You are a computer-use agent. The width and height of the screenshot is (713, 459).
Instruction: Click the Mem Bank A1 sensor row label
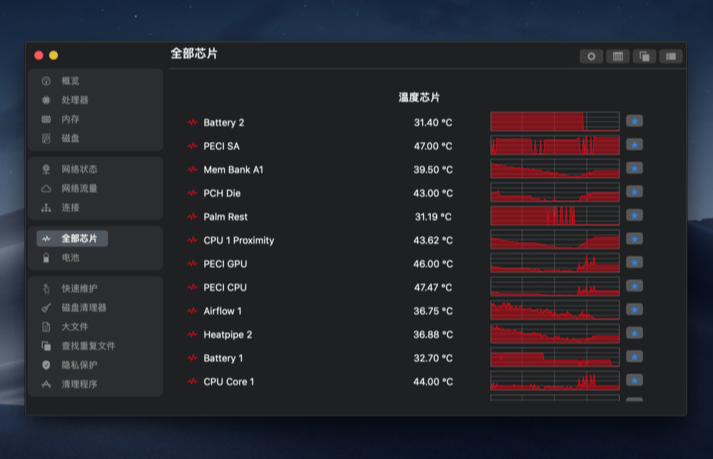point(233,170)
